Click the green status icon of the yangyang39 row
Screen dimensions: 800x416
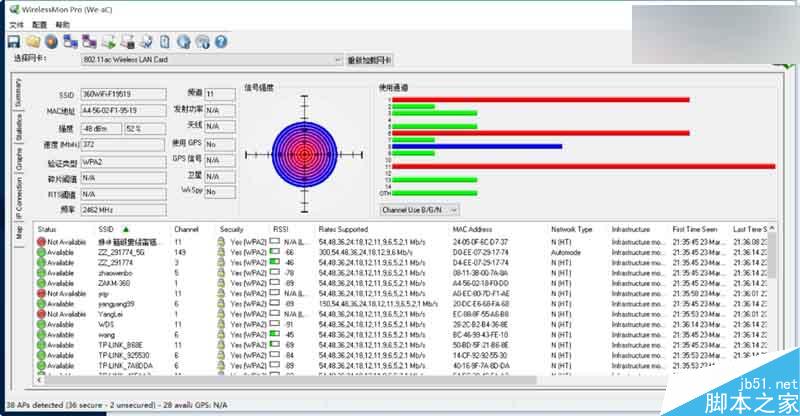41,304
